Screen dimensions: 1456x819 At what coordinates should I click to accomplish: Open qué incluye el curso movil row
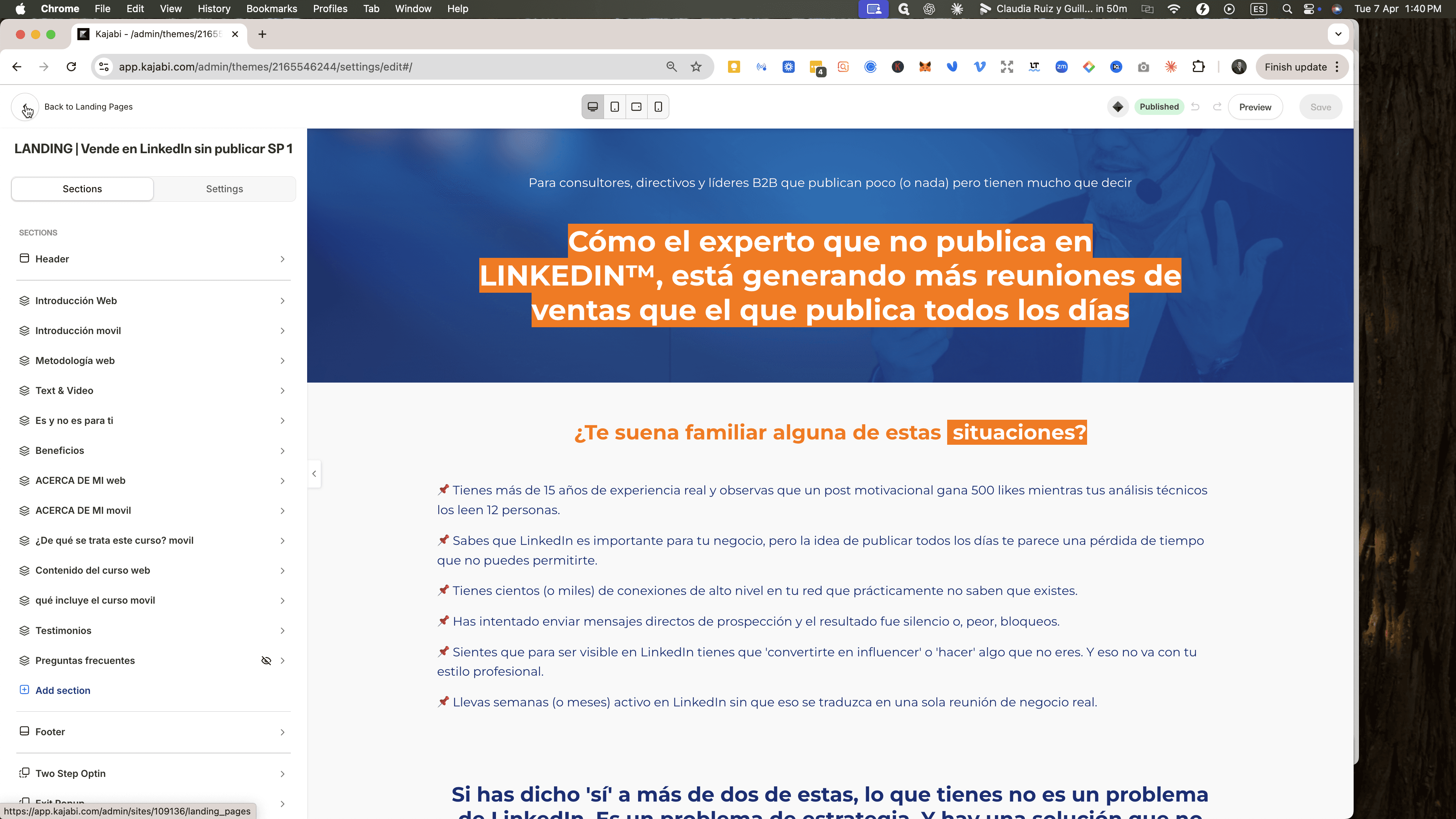tap(152, 600)
